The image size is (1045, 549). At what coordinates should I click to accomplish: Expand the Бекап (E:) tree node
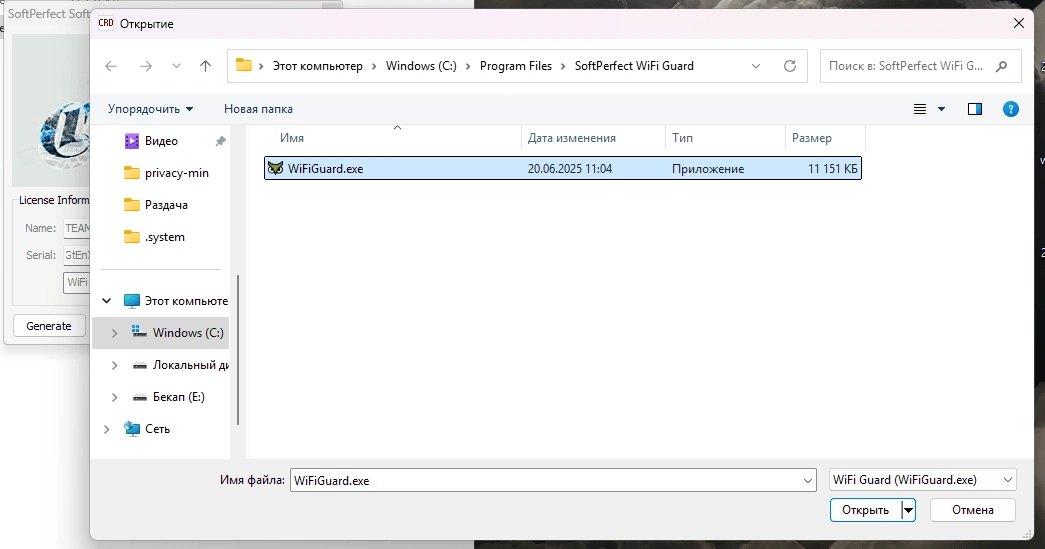point(115,397)
